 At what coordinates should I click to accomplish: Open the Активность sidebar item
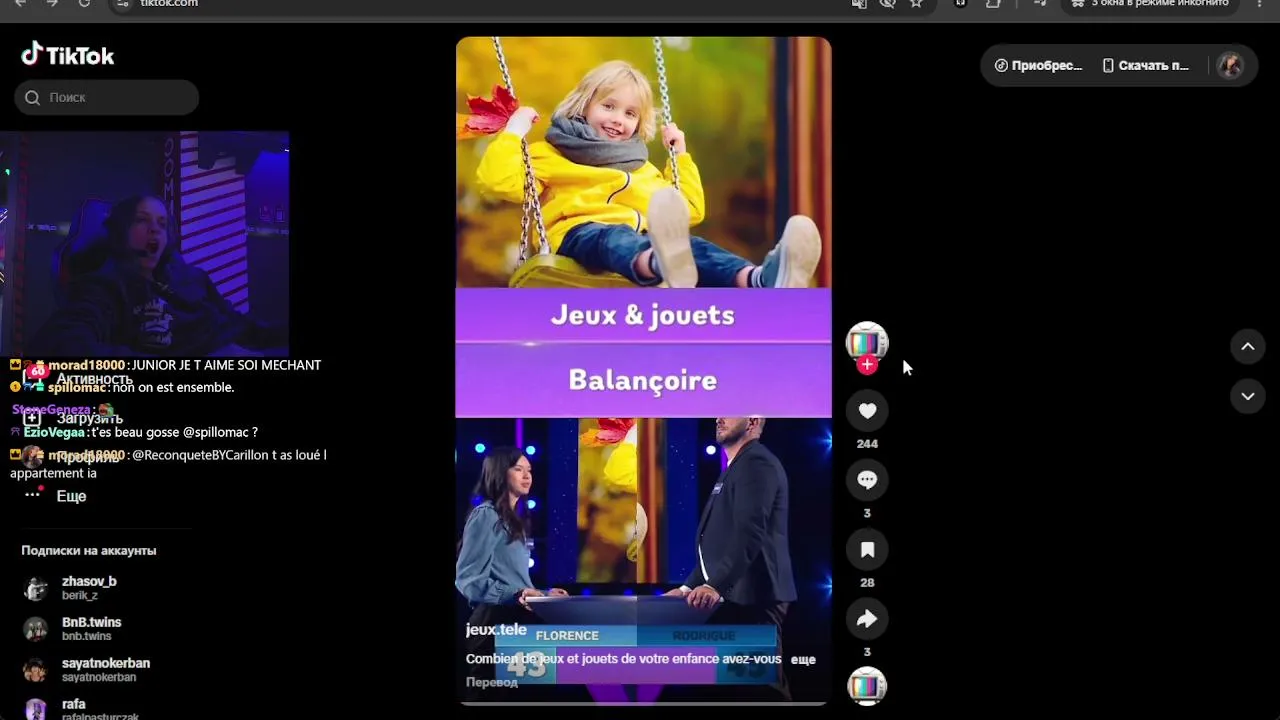94,380
